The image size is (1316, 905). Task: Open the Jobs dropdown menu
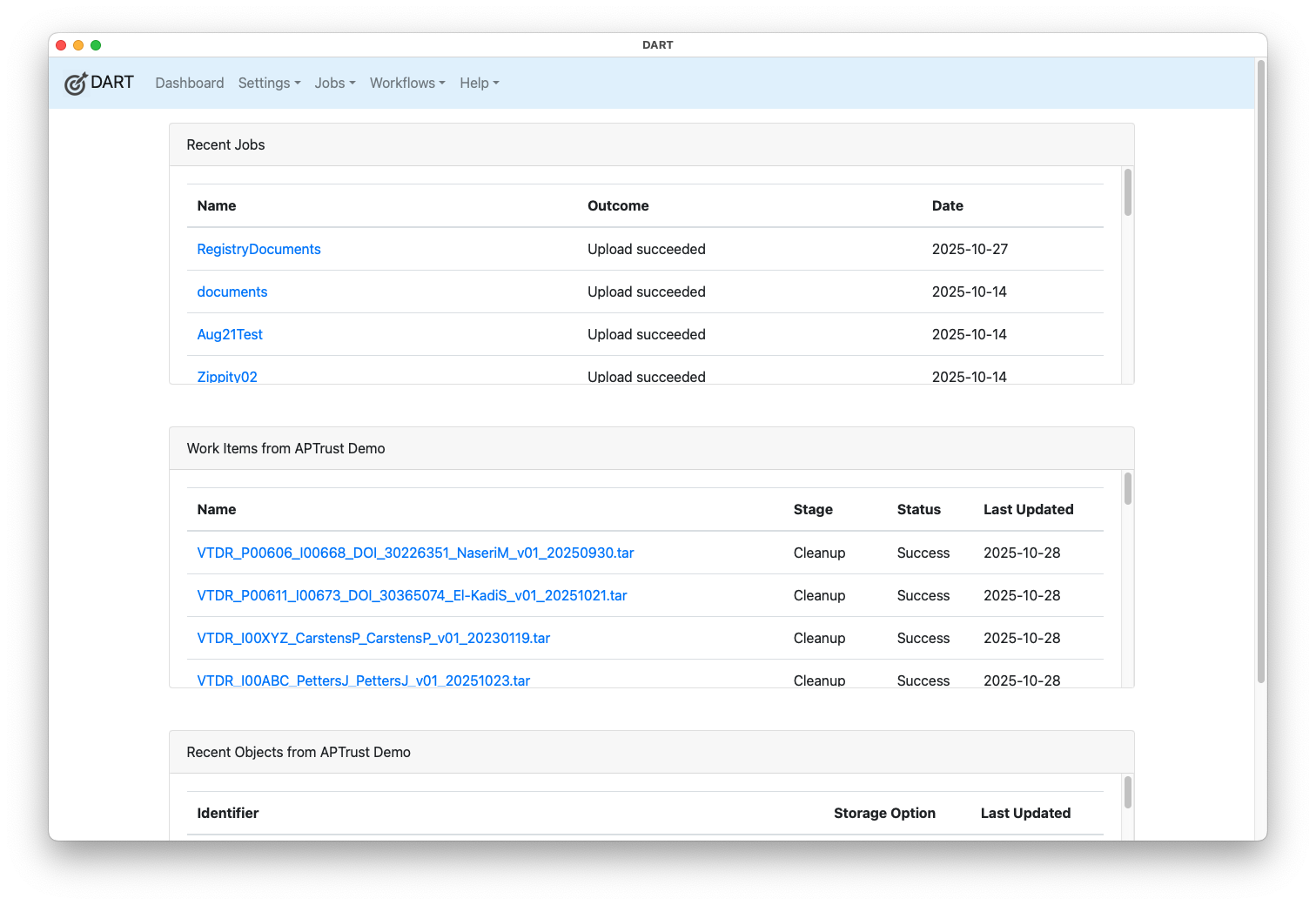click(335, 83)
